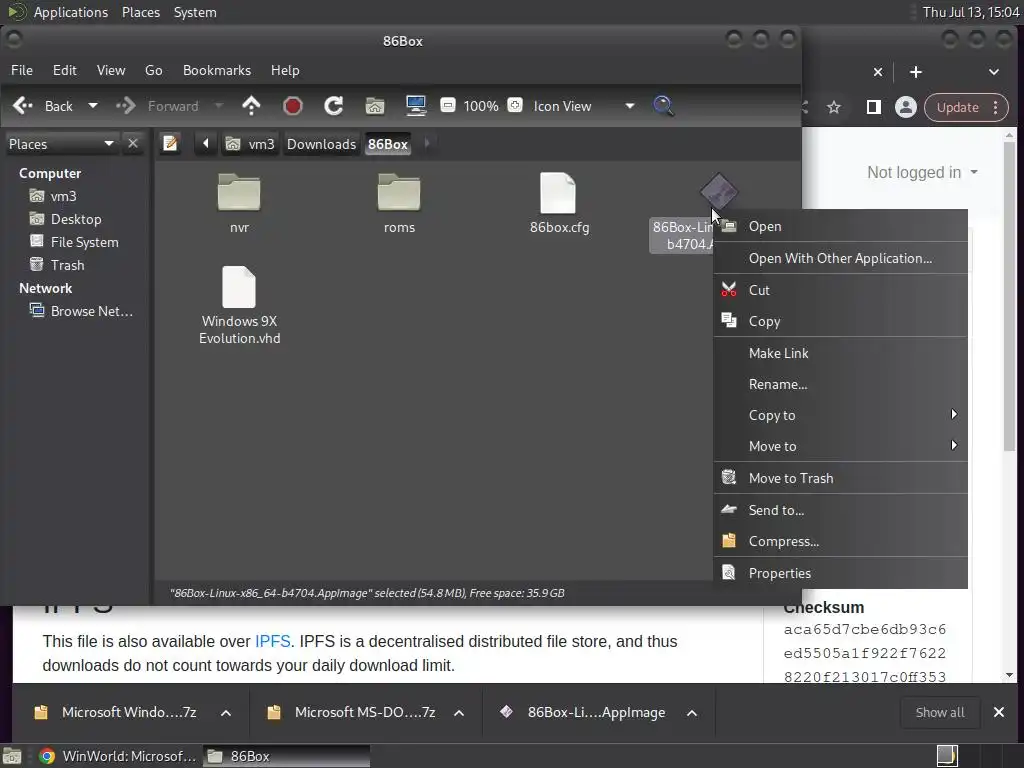Expand Move to submenu

(840, 446)
